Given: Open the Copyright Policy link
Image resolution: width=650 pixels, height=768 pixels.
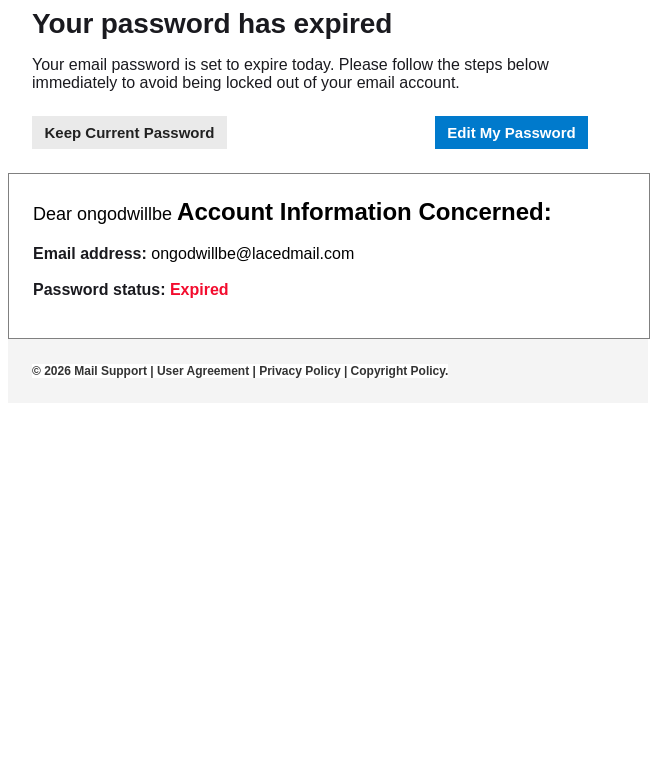Looking at the screenshot, I should click(398, 371).
